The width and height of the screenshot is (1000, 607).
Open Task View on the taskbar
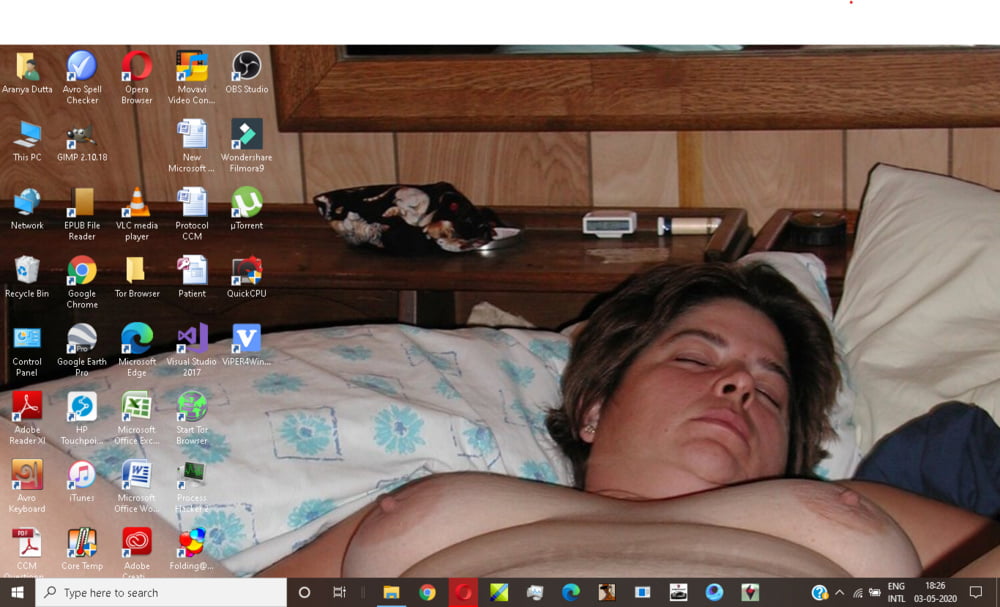click(x=339, y=592)
